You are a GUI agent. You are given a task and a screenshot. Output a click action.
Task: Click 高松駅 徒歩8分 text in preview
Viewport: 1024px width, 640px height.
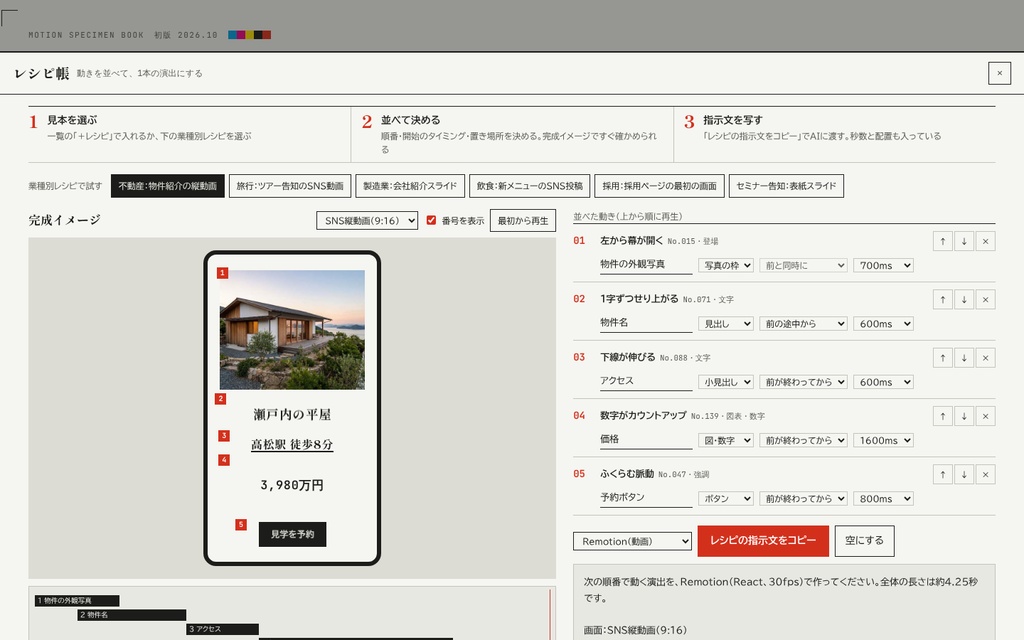point(292,445)
